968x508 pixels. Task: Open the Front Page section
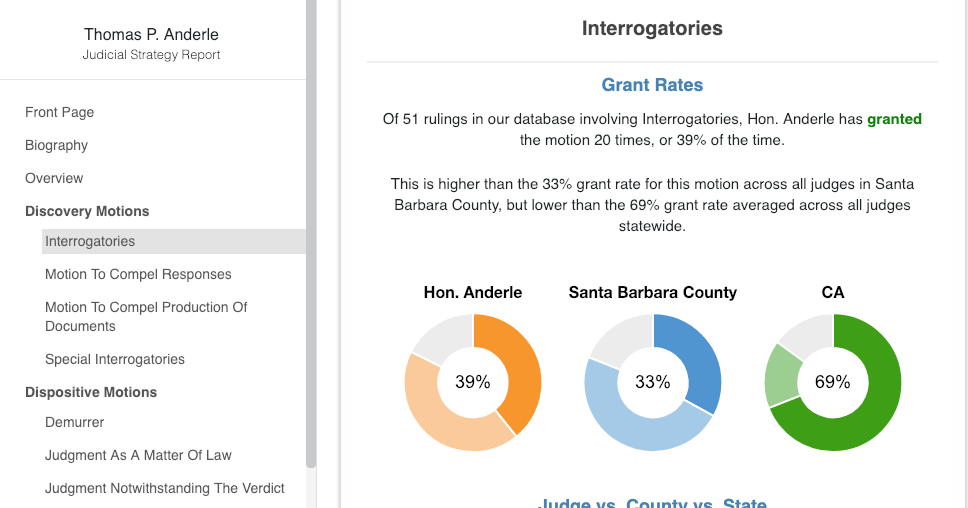pos(60,112)
